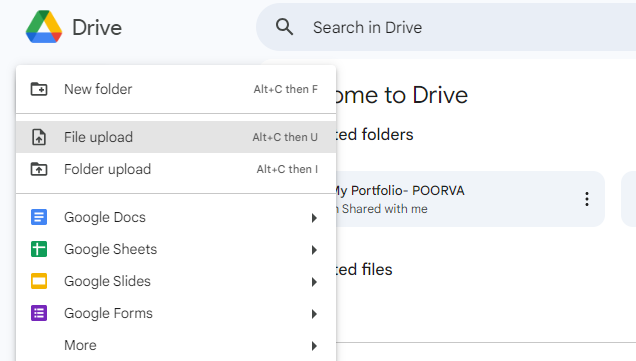Click the blue Google Docs icon
Viewport: 636px width, 361px height.
click(x=39, y=217)
